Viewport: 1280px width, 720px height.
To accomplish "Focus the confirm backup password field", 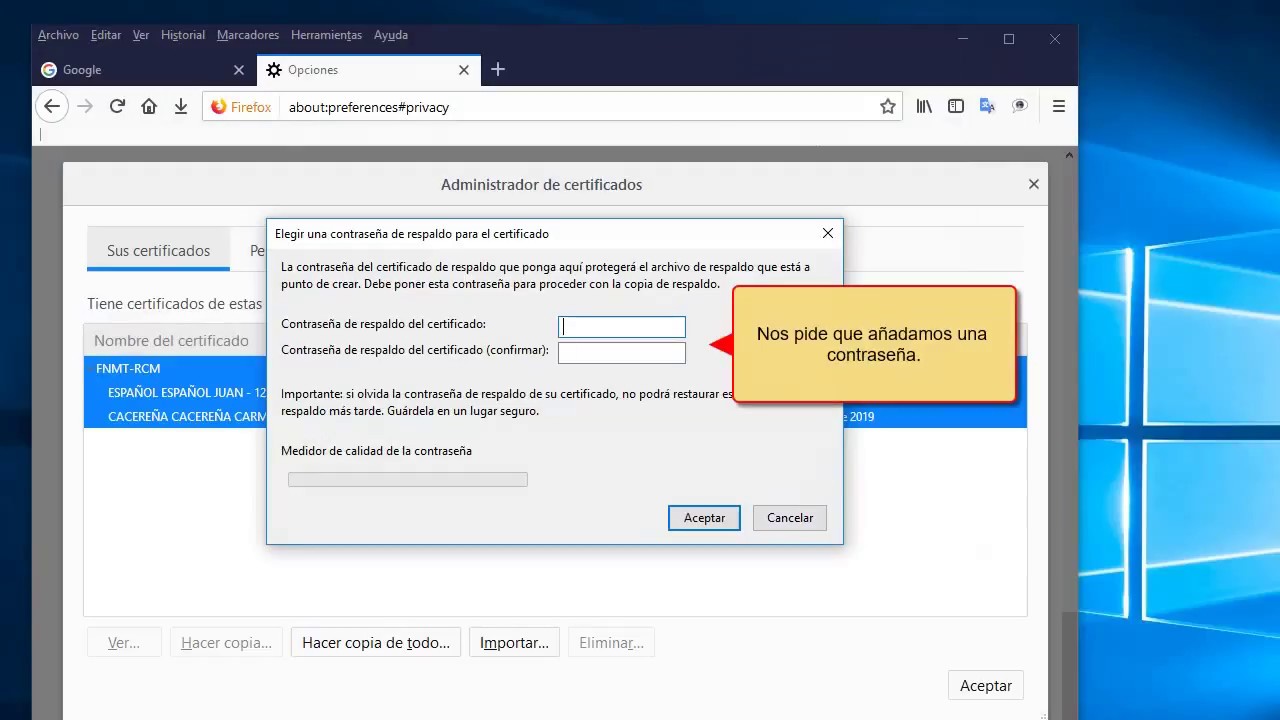I will coord(621,352).
